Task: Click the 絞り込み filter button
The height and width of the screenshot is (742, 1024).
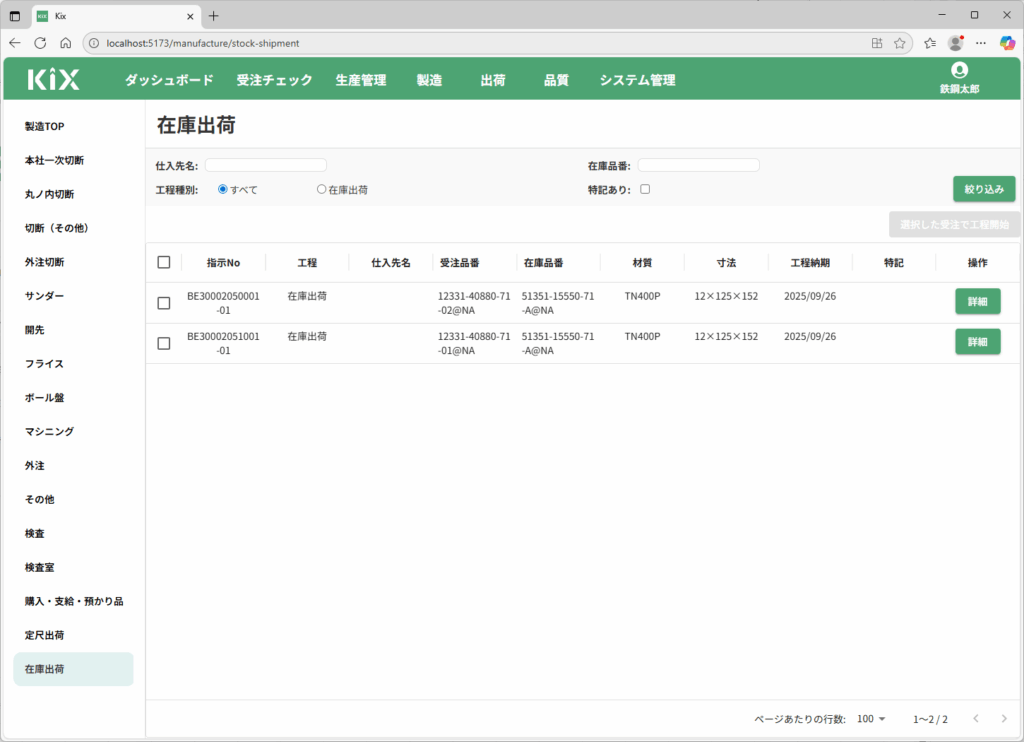Action: (x=984, y=189)
